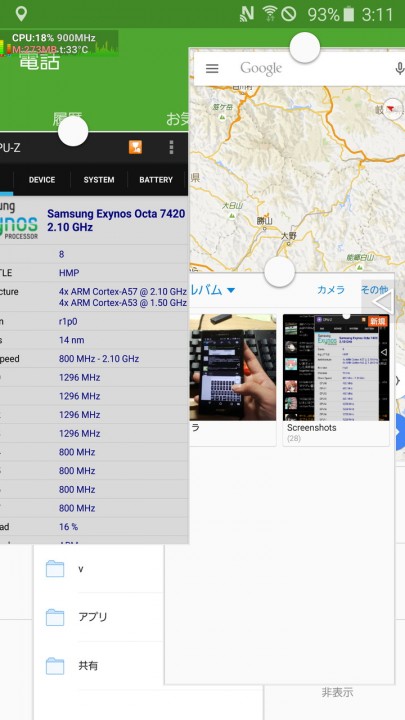Tap the Google search field in Maps

(299, 68)
